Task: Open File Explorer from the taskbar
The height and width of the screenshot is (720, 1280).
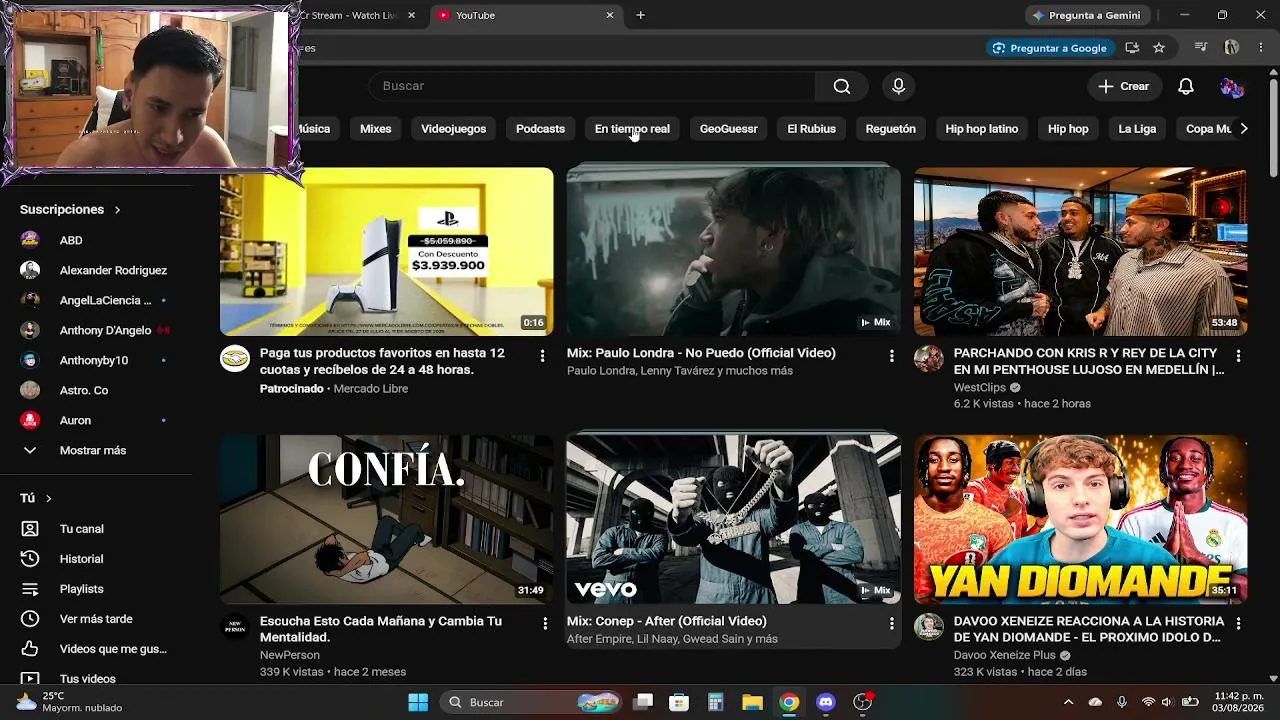Action: pyautogui.click(x=752, y=702)
